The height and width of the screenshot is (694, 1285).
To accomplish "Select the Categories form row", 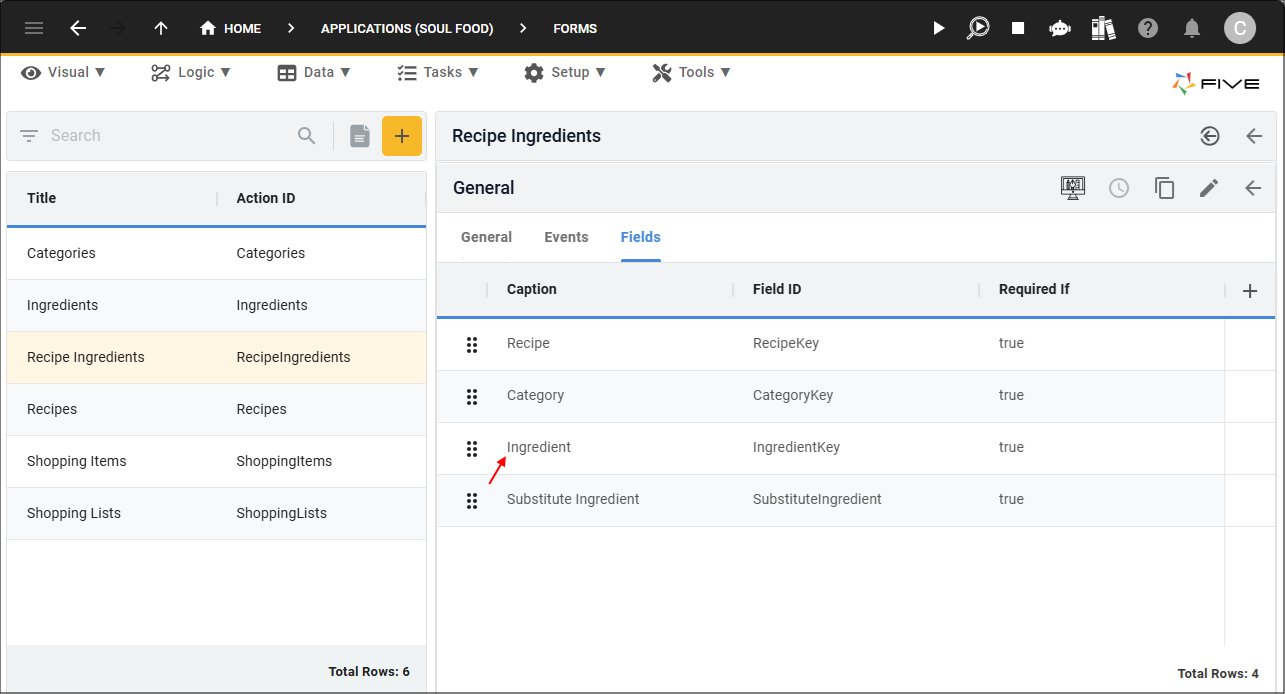I will 216,254.
